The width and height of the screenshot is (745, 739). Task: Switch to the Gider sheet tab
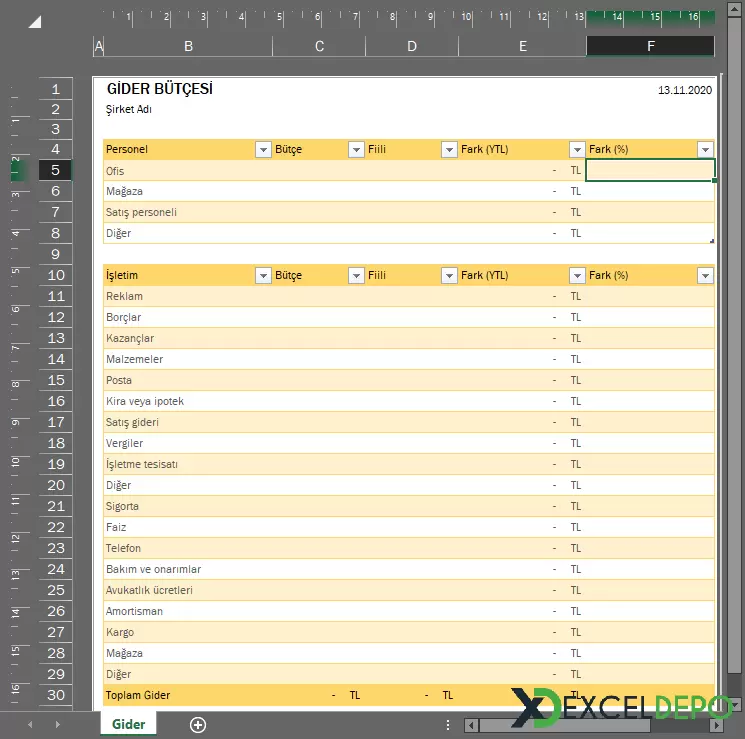[128, 724]
